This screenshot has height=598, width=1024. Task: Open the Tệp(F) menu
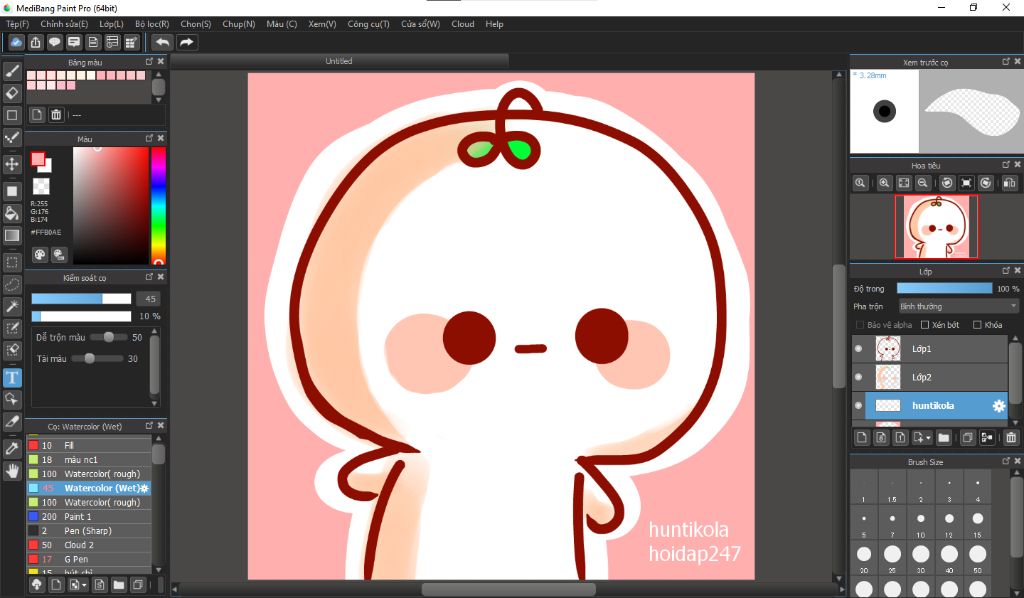click(18, 24)
